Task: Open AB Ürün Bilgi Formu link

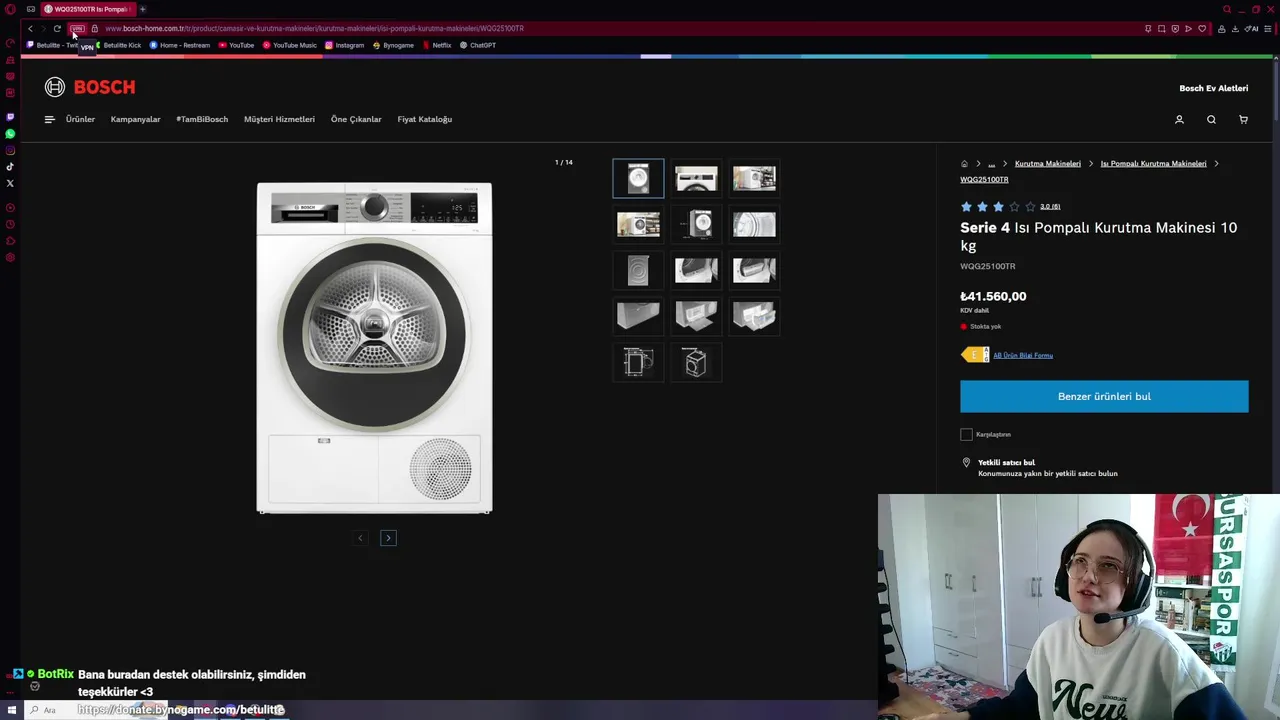Action: pos(1023,355)
